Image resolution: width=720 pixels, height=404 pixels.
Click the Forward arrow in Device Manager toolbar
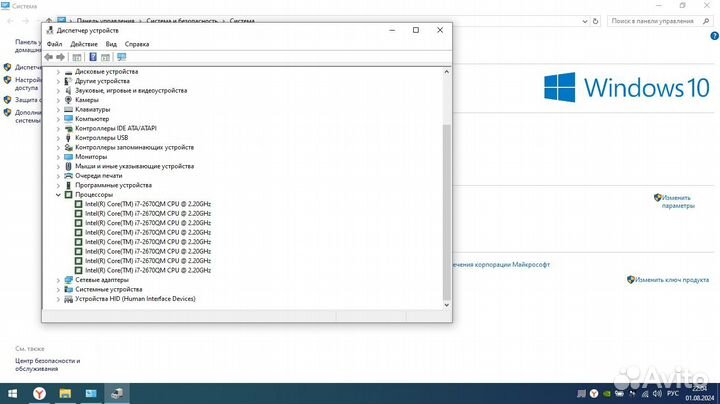[61, 57]
